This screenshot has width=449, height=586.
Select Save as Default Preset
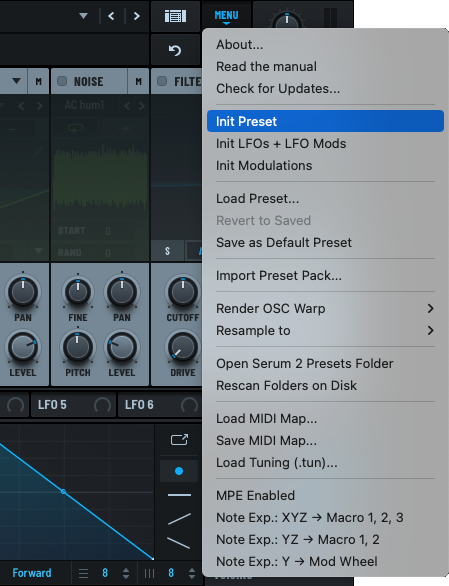pyautogui.click(x=325, y=243)
